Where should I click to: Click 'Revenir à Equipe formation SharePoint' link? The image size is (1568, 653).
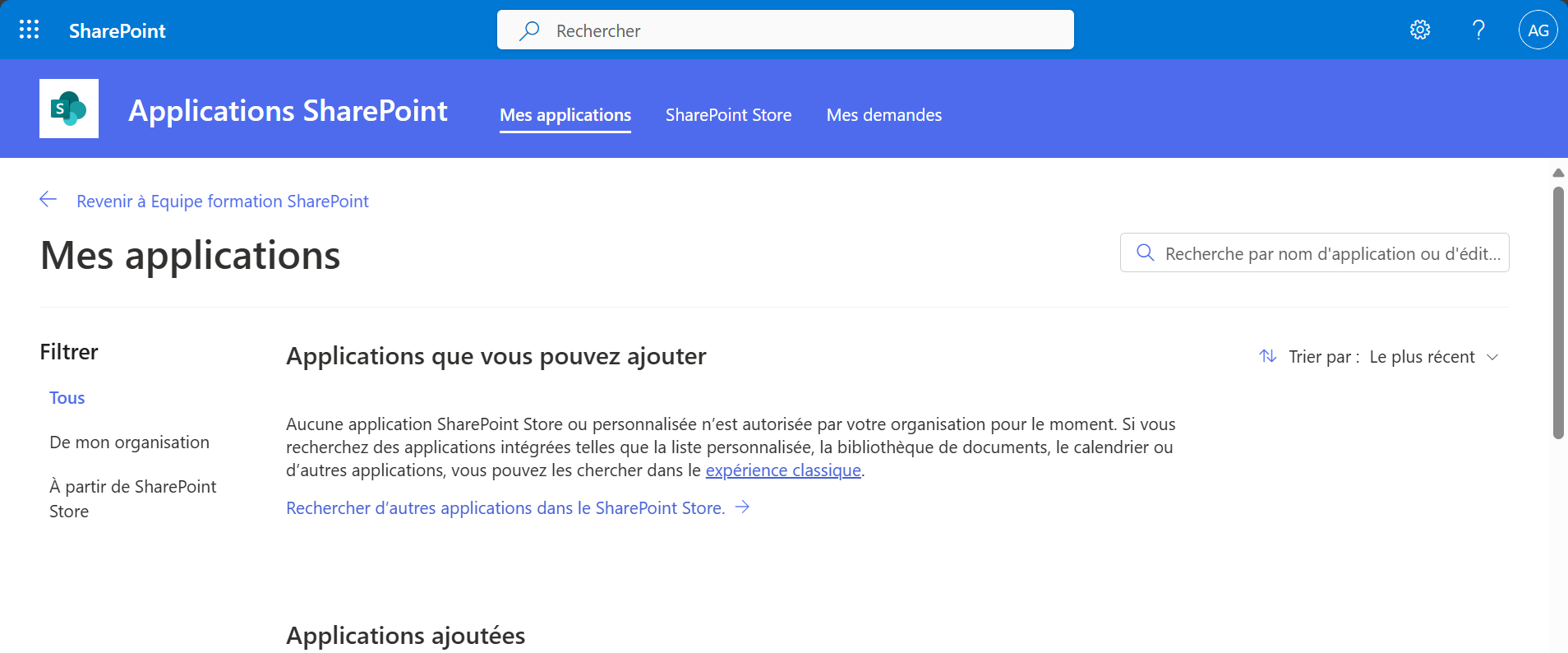[223, 201]
